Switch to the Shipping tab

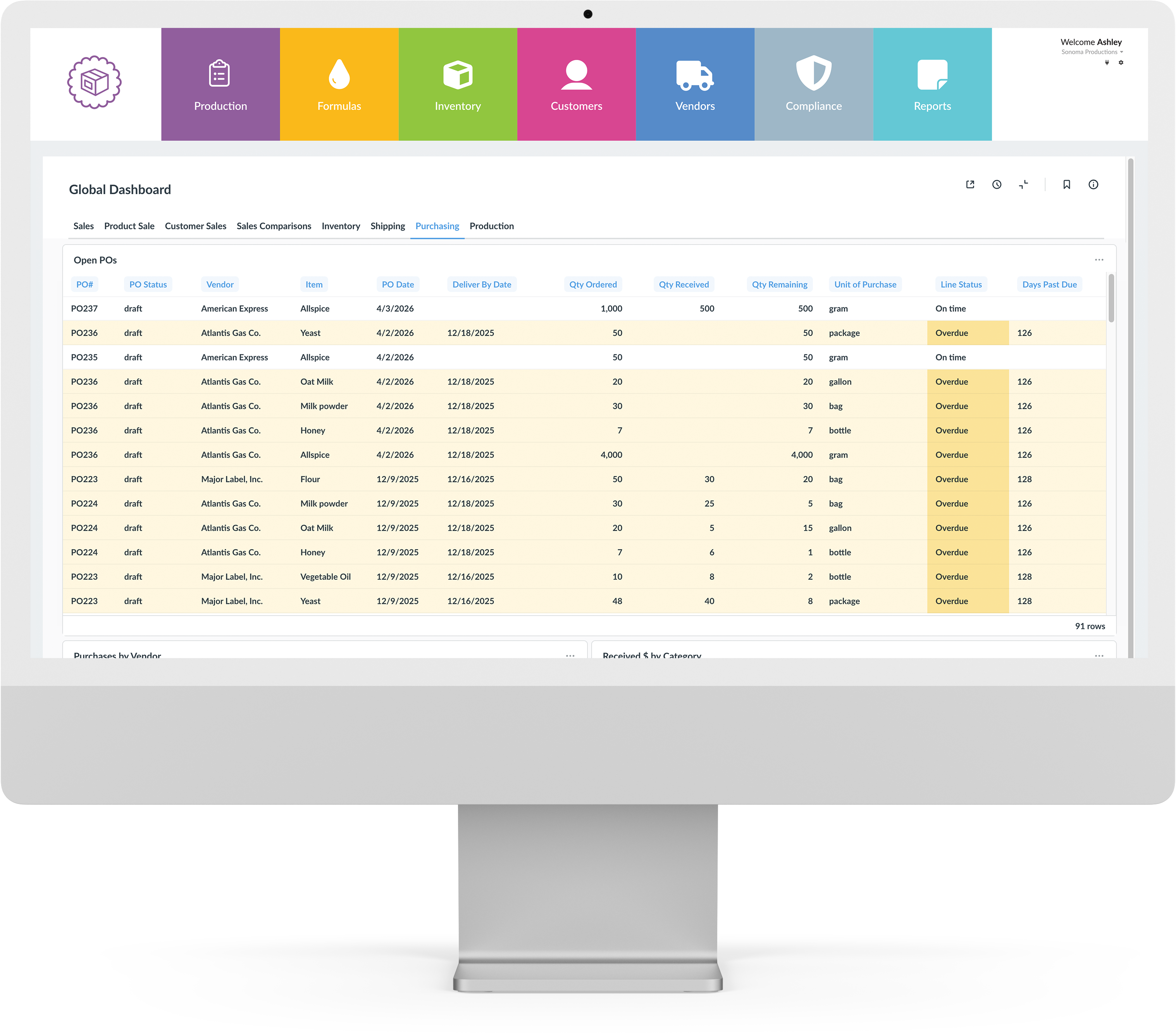coord(387,226)
